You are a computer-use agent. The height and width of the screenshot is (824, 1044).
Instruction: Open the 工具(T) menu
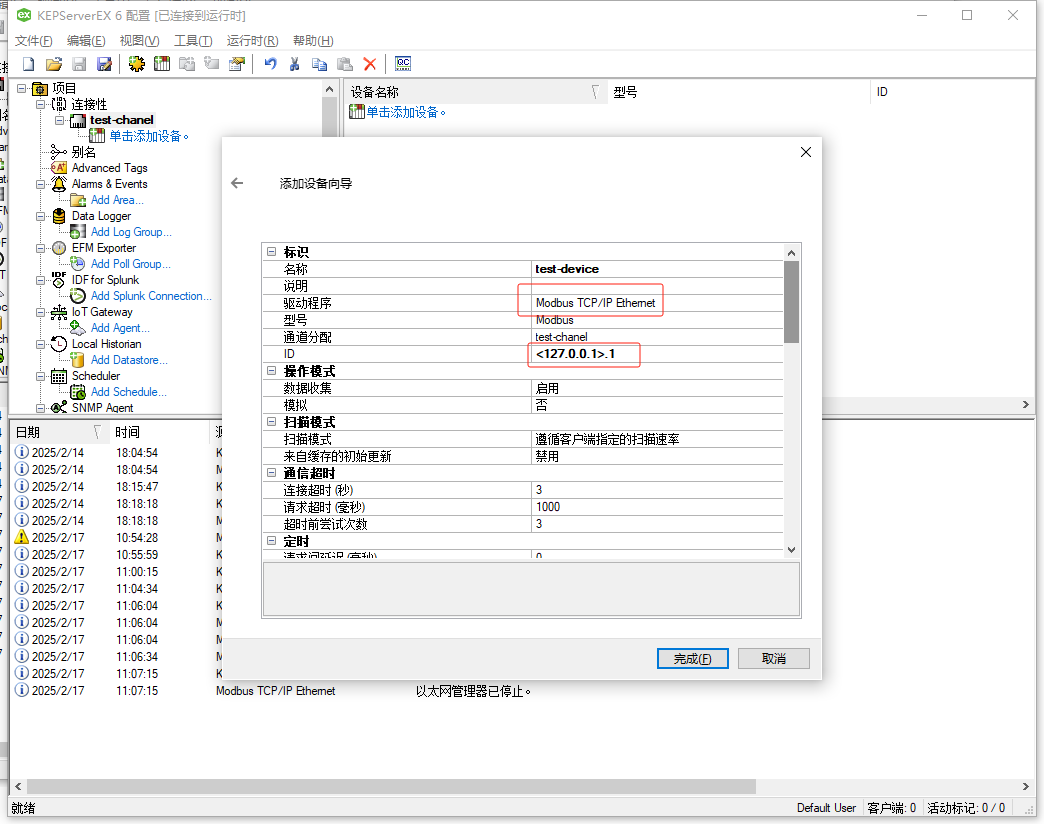[193, 41]
